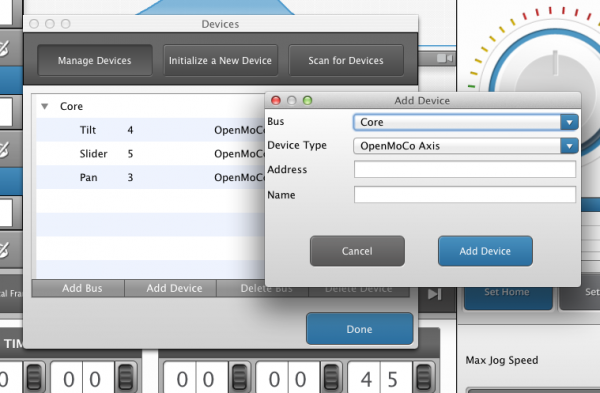Select the Scan for Devices tab
600x393 pixels.
(346, 60)
